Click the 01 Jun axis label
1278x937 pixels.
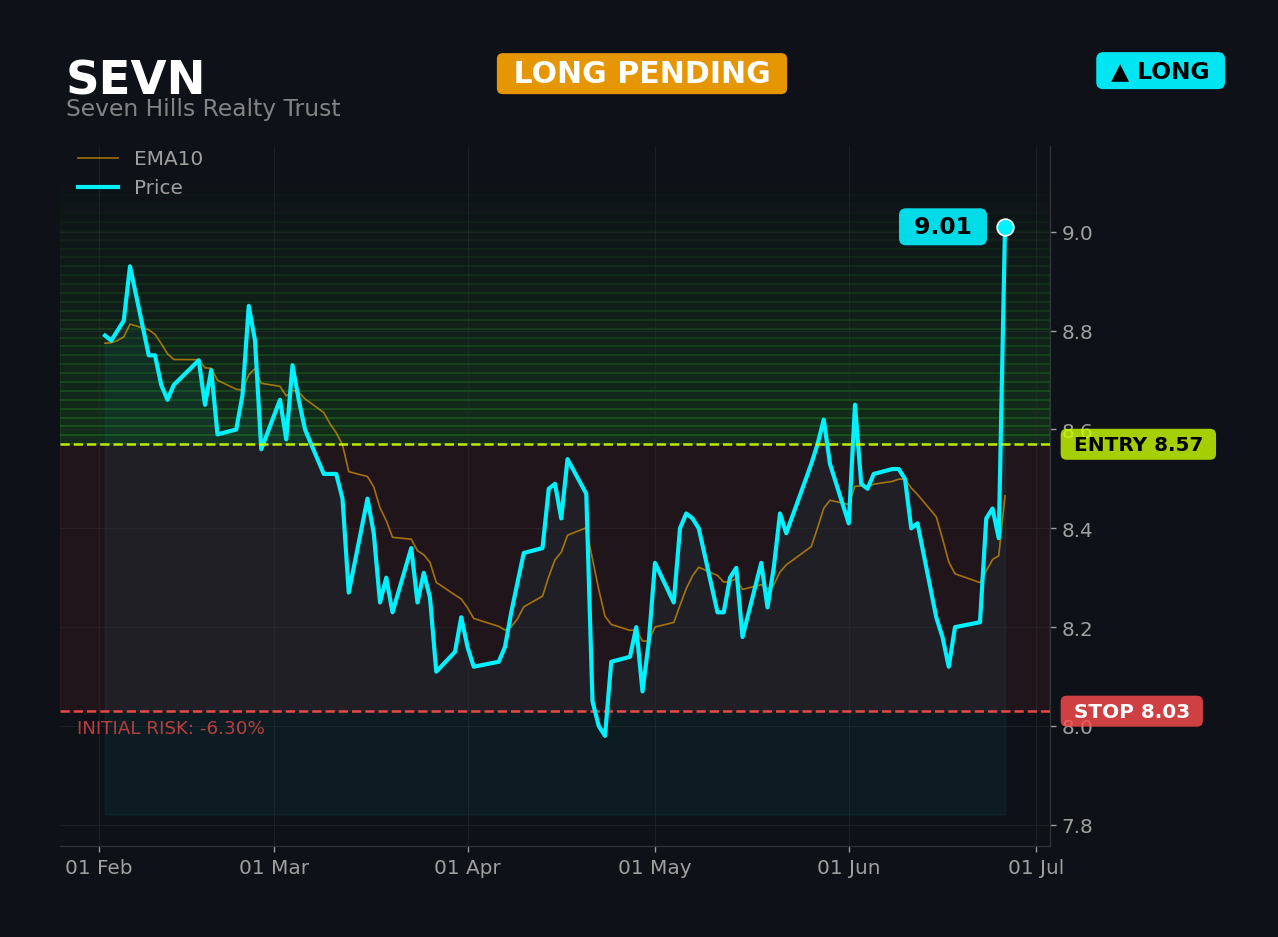(849, 868)
